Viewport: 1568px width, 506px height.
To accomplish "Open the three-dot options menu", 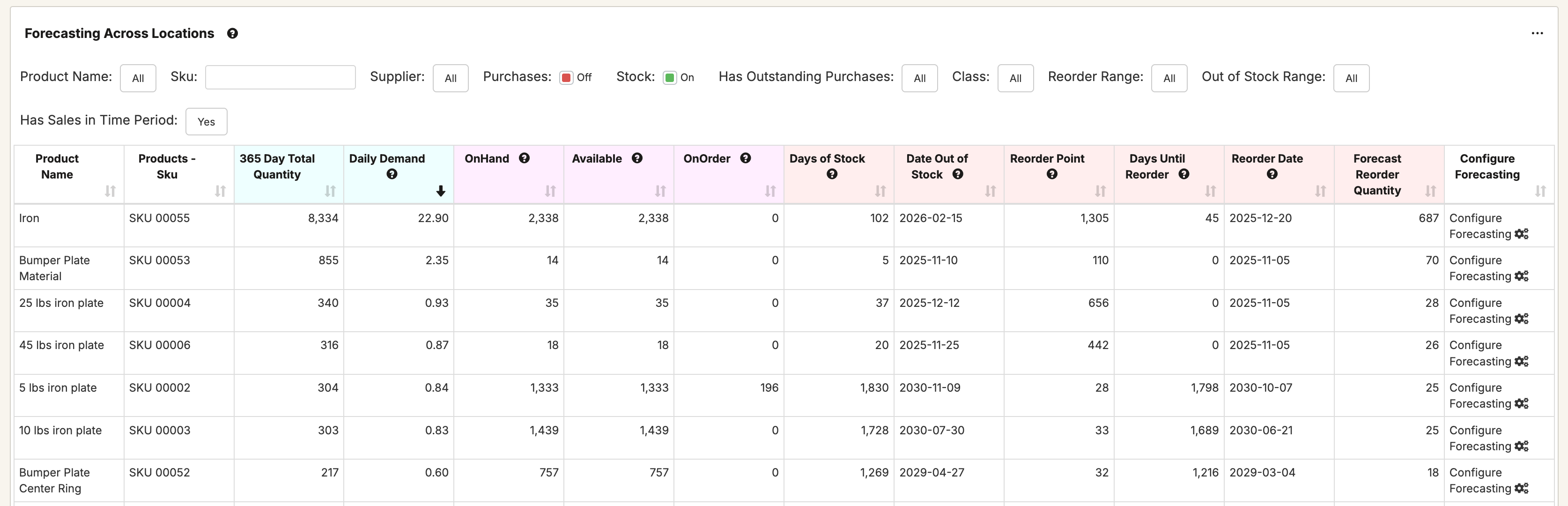I will pyautogui.click(x=1537, y=33).
